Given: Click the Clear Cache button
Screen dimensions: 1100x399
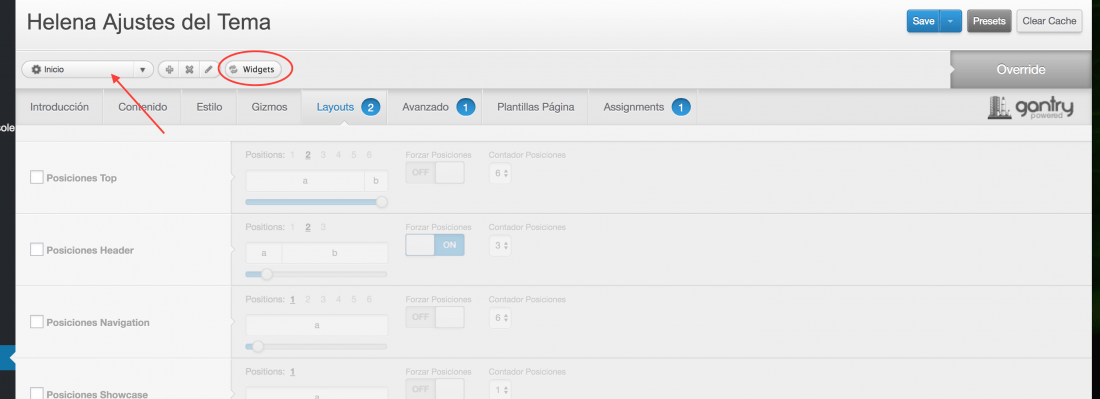Looking at the screenshot, I should [1049, 21].
